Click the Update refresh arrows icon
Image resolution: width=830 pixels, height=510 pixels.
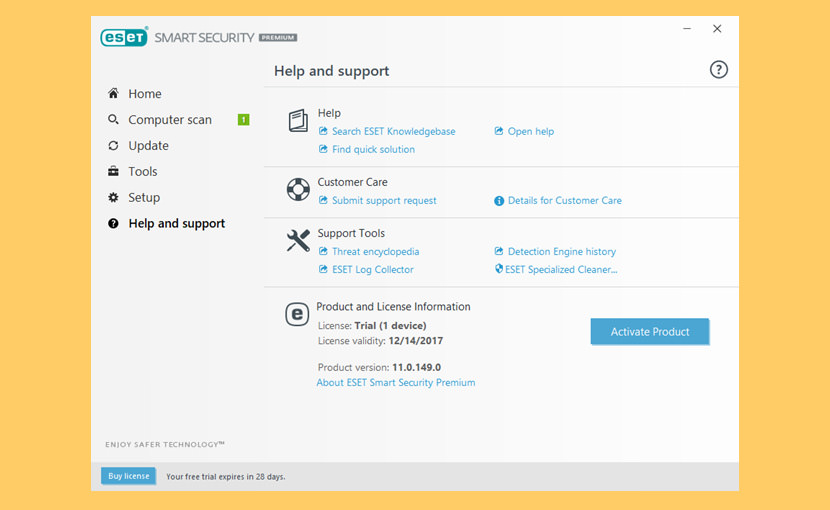113,146
